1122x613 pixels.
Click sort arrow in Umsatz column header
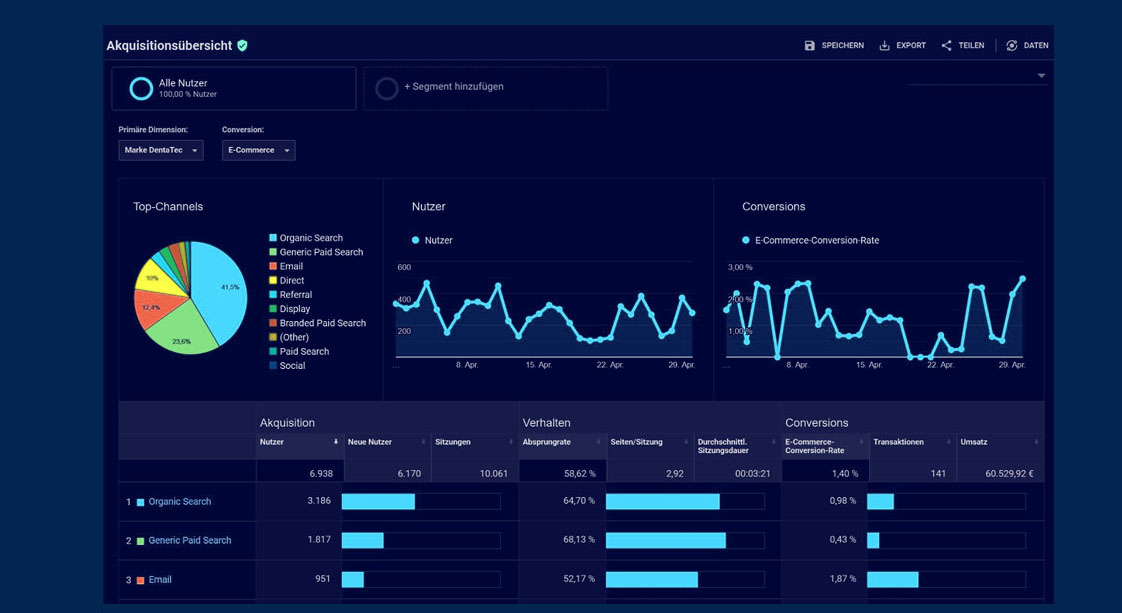[1036, 442]
